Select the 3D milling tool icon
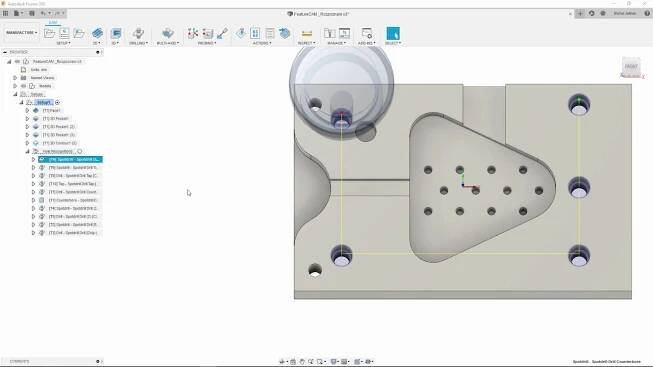Viewport: 653px width, 367px height. pos(116,33)
